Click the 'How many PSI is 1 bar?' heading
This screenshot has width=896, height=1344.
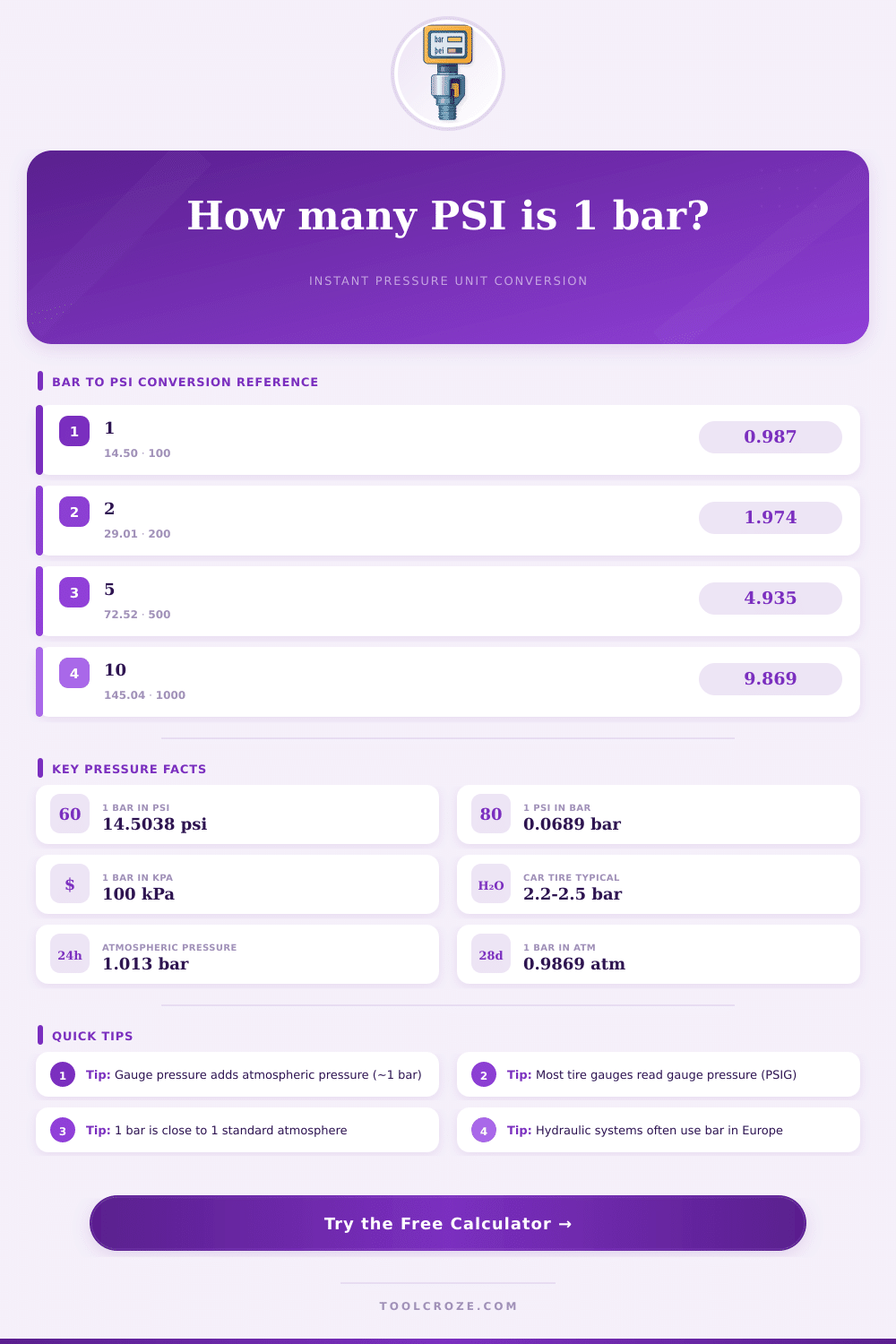(448, 216)
